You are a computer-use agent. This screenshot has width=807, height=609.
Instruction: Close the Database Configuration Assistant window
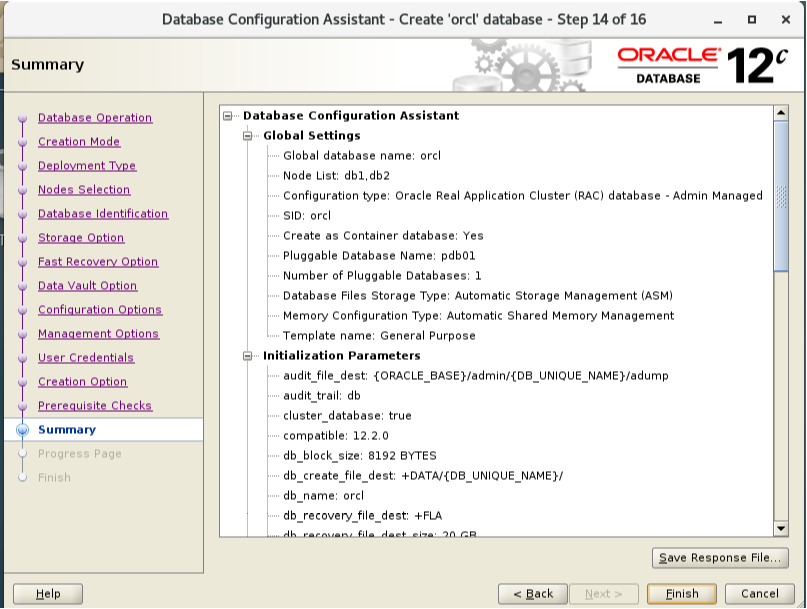785,20
